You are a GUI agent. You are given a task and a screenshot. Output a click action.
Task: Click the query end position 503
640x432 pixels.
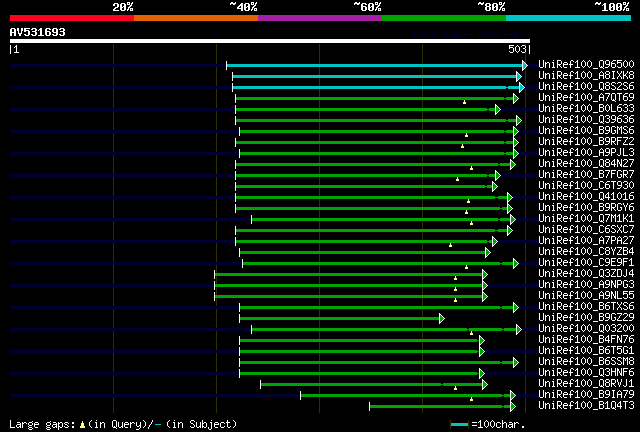coord(517,49)
